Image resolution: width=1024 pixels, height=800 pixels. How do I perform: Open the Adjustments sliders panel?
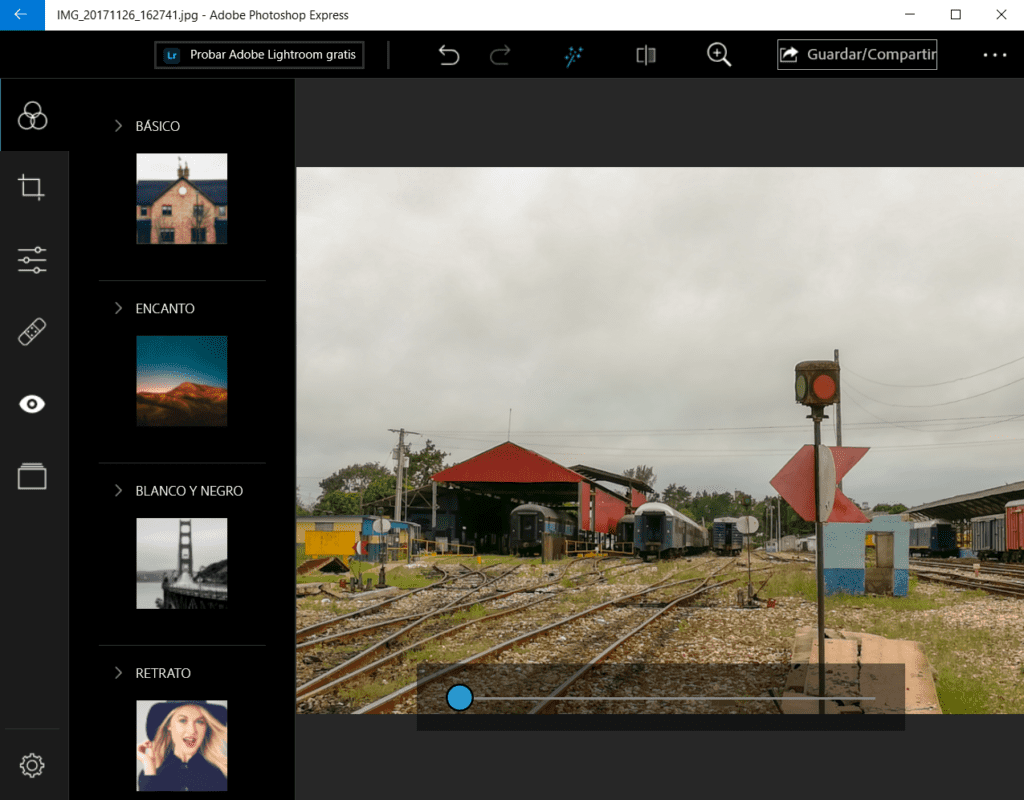[32, 260]
